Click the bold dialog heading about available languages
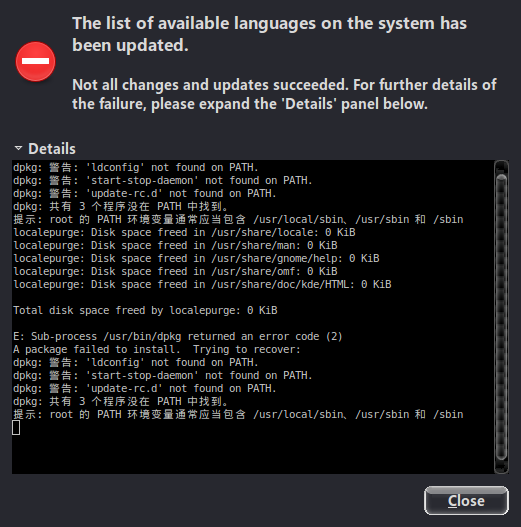521x527 pixels. 269,34
